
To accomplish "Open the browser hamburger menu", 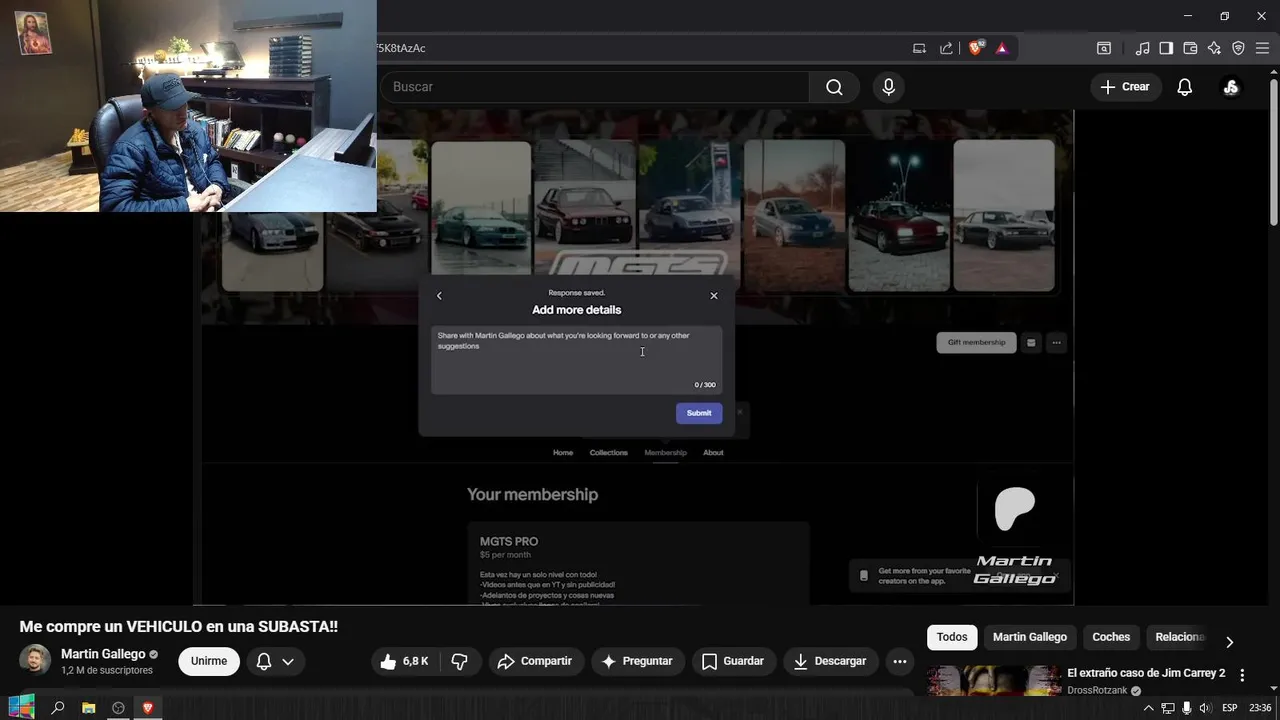I will (x=1262, y=48).
